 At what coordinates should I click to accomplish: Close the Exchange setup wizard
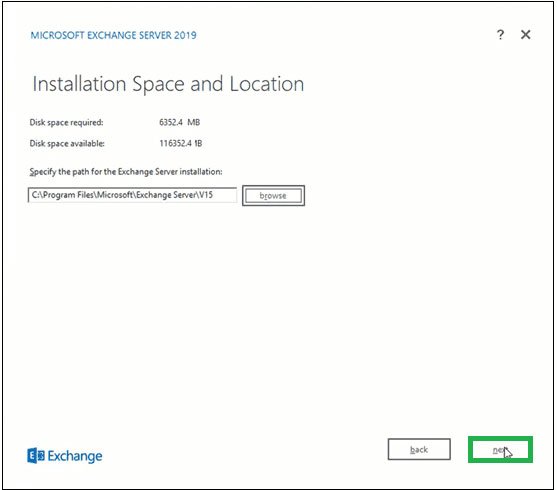(x=525, y=34)
